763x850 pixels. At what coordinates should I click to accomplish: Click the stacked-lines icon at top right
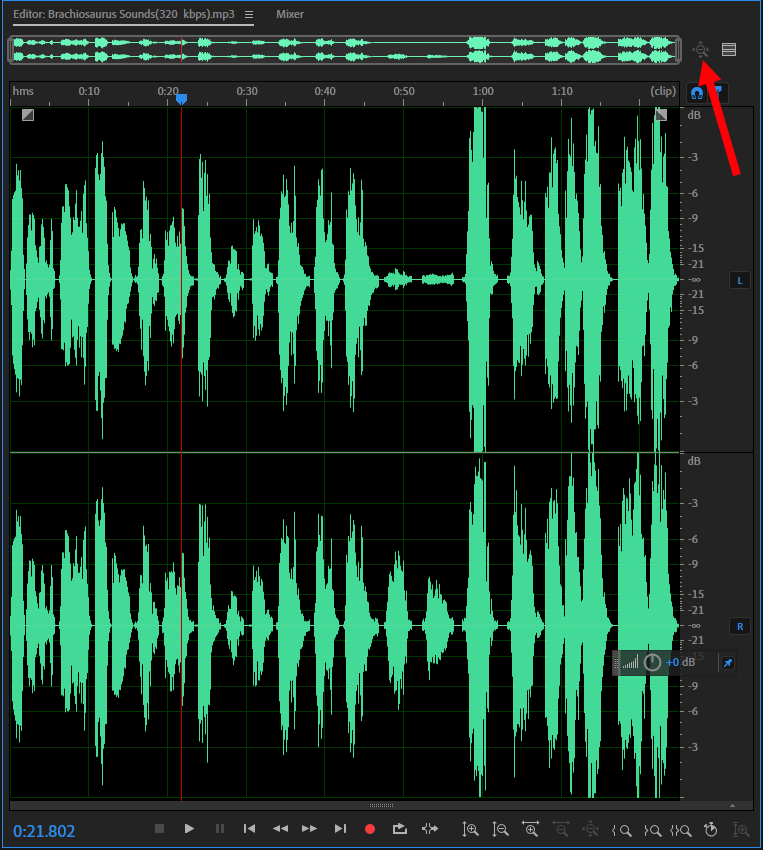pyautogui.click(x=729, y=50)
